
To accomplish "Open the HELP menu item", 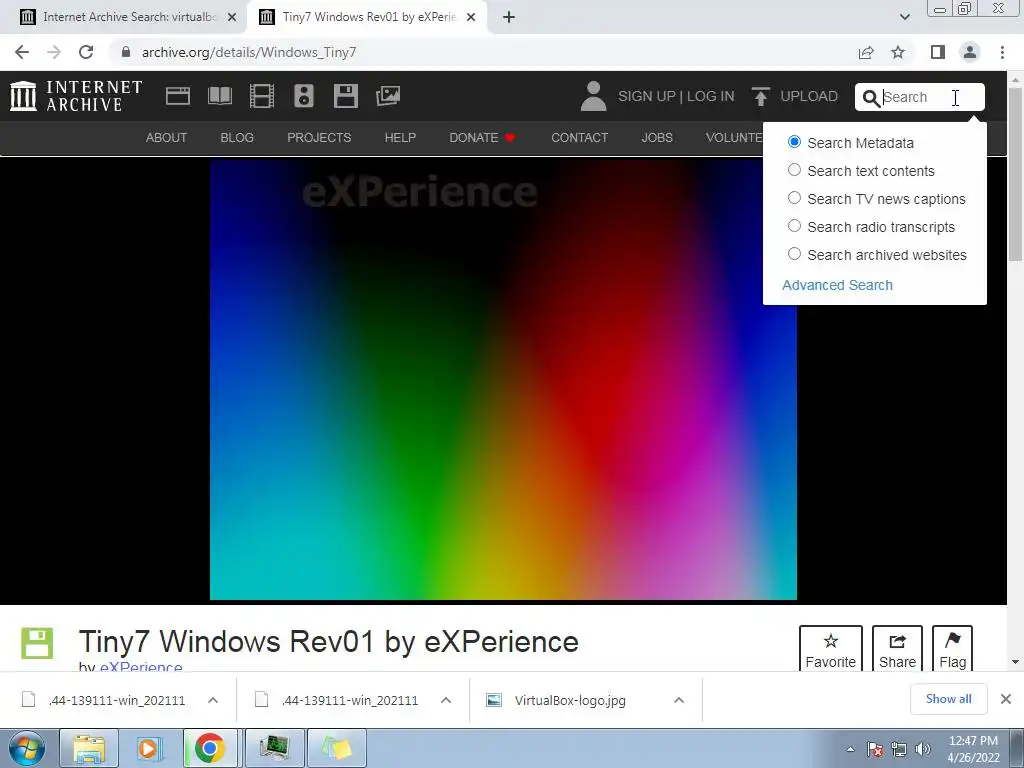I will coord(400,138).
